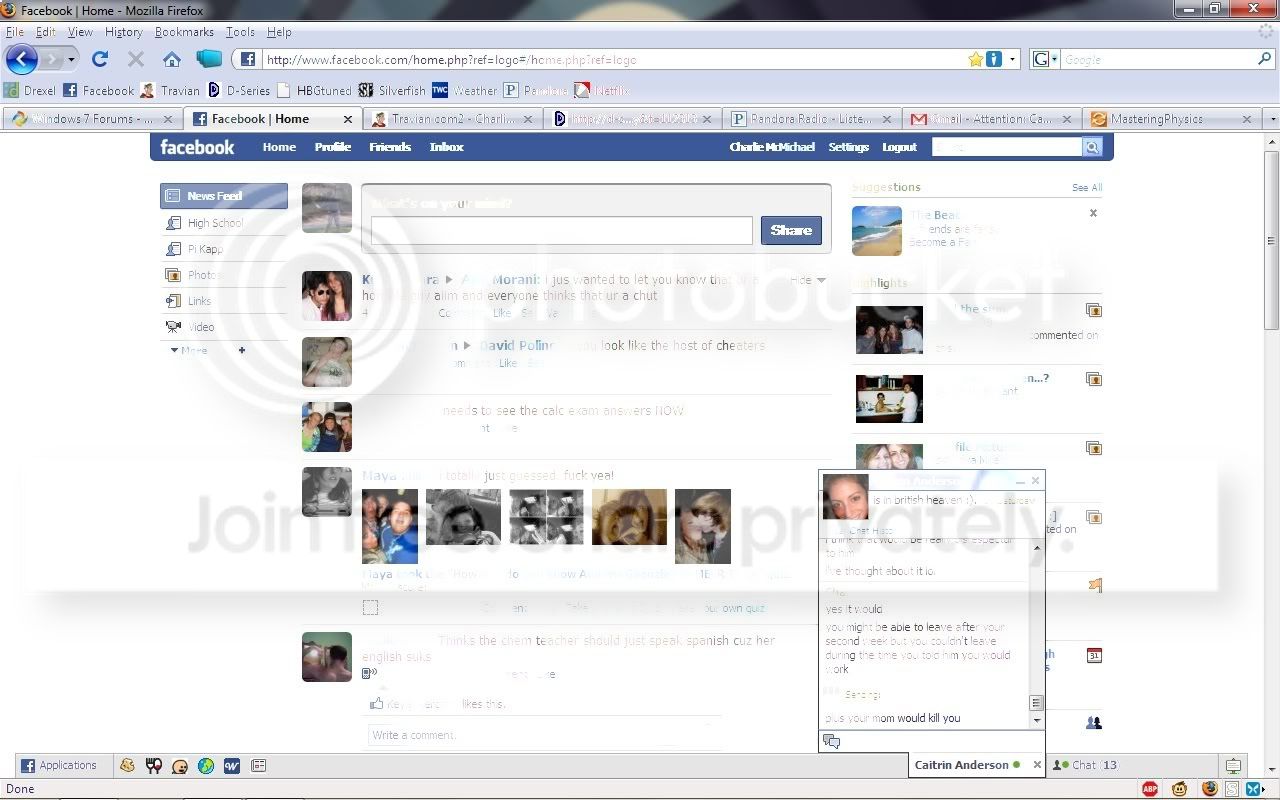The height and width of the screenshot is (800, 1280).
Task: Bookmark this page with the star icon
Action: 976,59
